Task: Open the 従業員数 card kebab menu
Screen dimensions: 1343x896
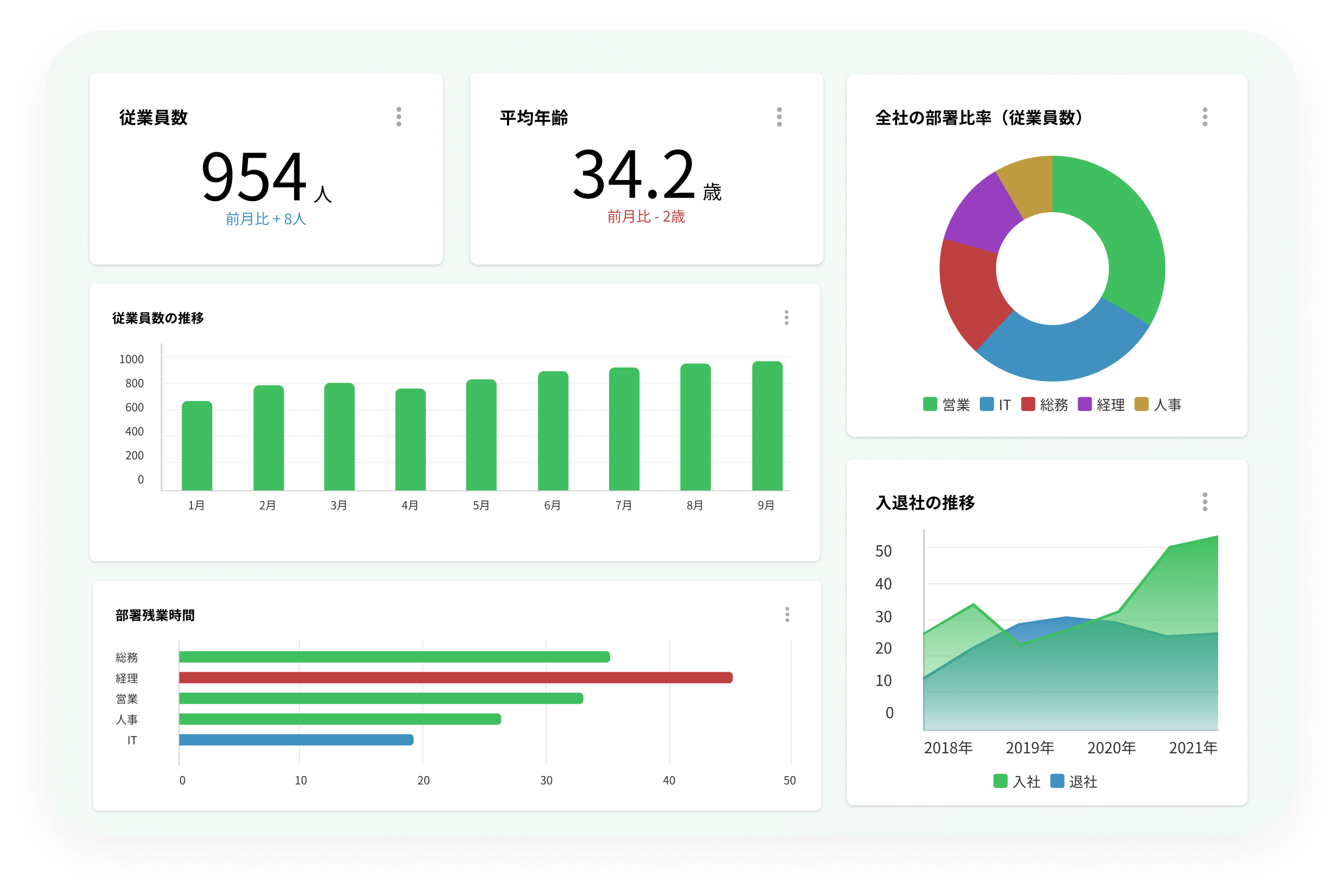Action: (x=399, y=117)
